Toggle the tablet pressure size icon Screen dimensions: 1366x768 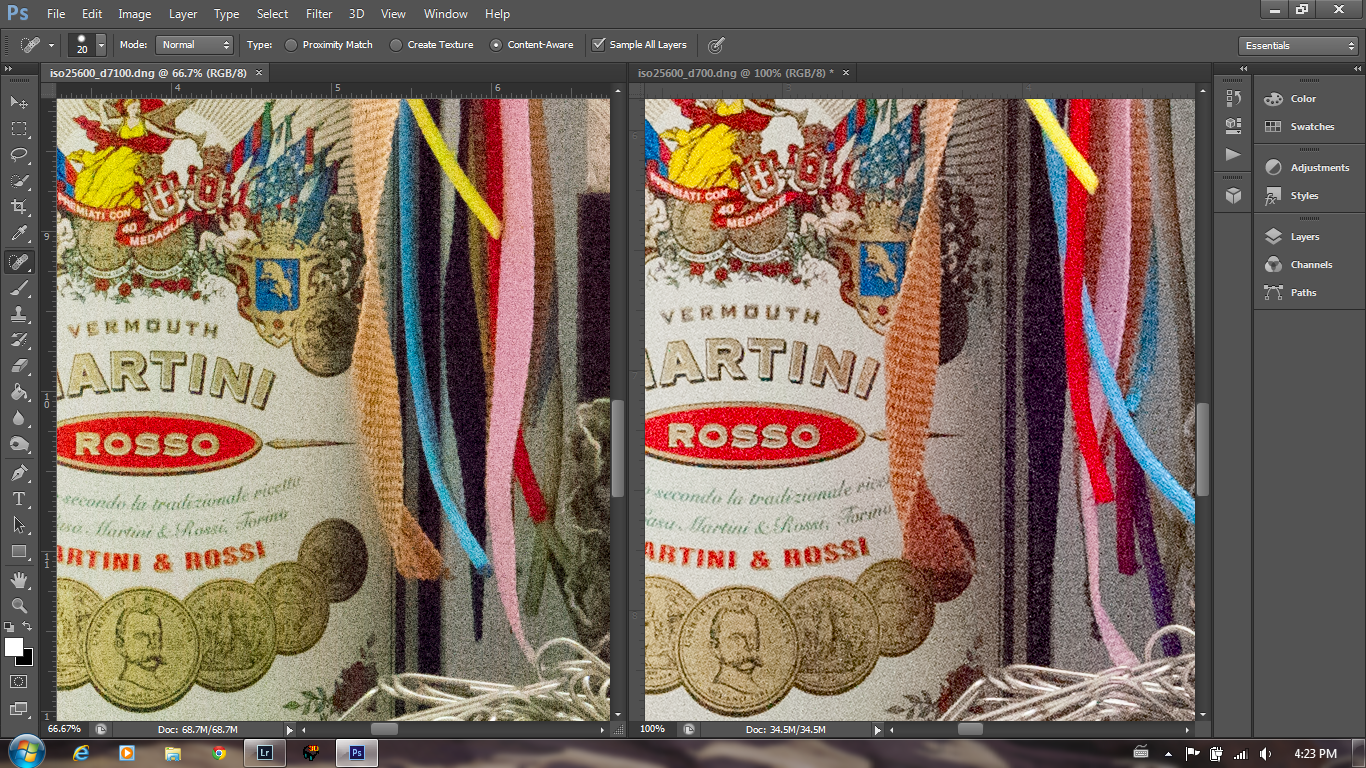pyautogui.click(x=715, y=45)
